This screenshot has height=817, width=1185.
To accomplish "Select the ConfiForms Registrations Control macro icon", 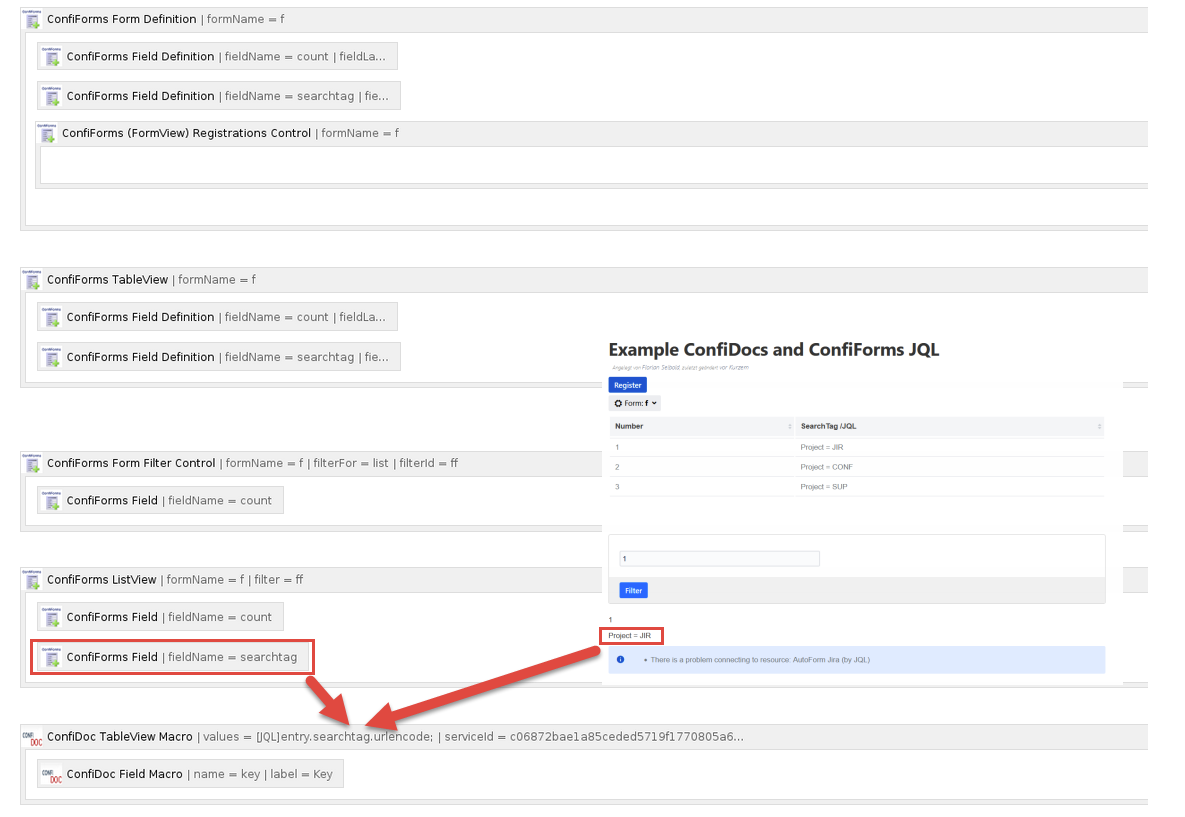I will click(46, 132).
